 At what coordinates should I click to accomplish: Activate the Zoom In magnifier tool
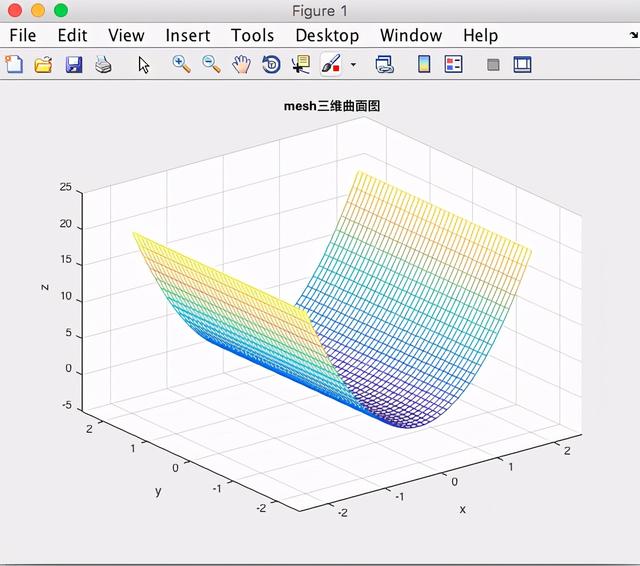pos(182,64)
